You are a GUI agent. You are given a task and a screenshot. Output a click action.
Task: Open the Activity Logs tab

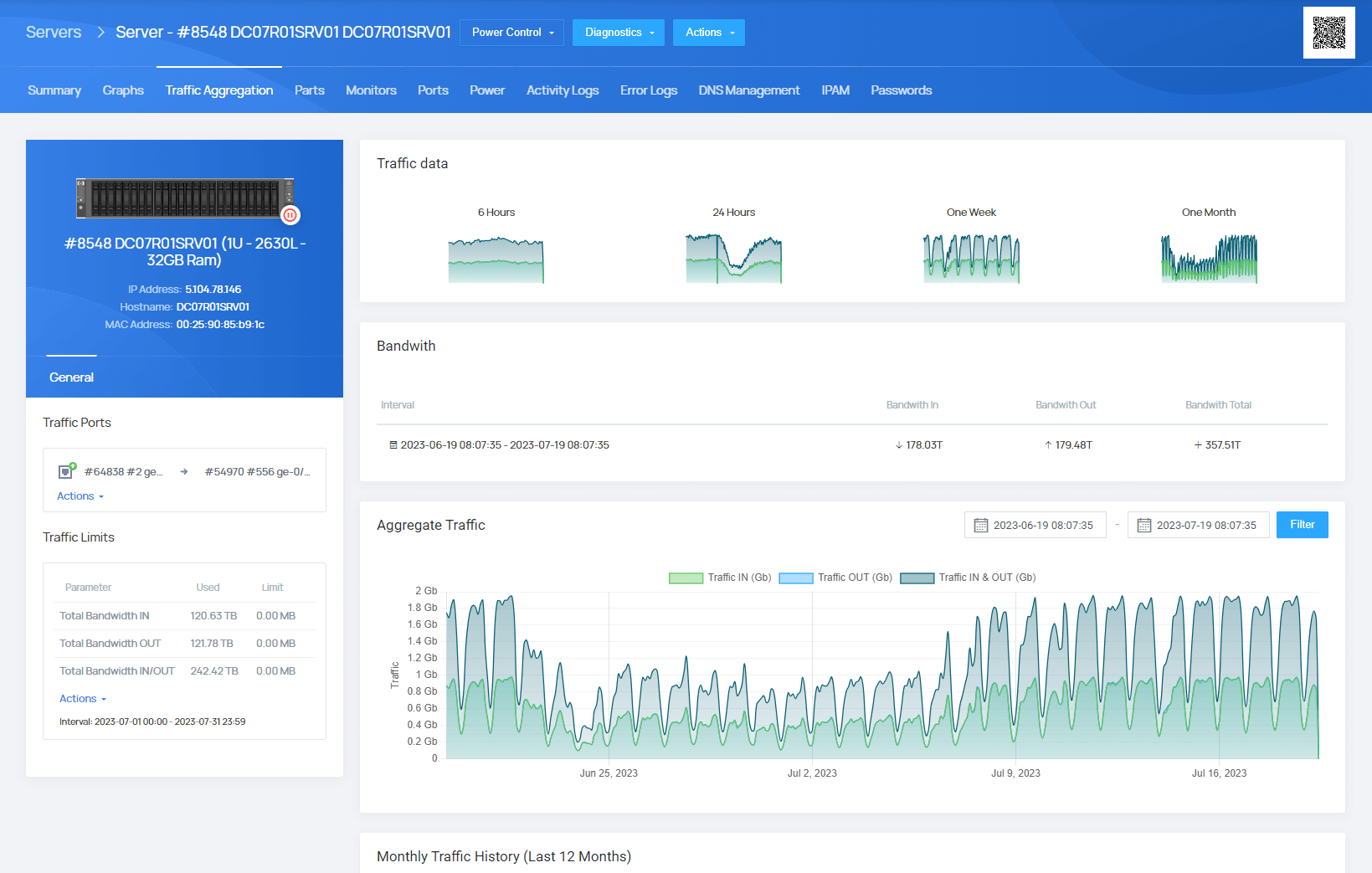pos(563,90)
